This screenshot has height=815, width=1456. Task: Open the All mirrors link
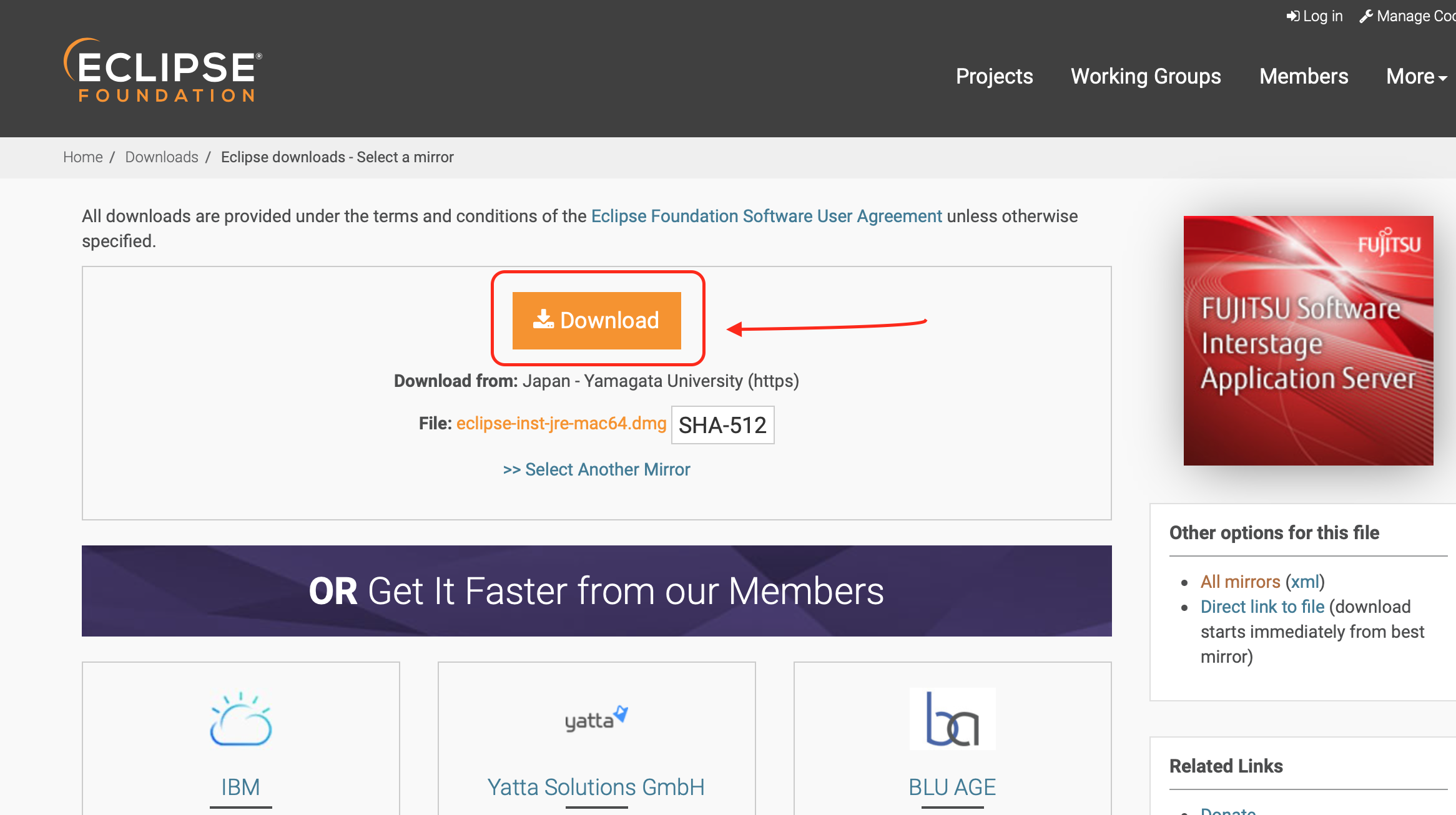coord(1240,582)
